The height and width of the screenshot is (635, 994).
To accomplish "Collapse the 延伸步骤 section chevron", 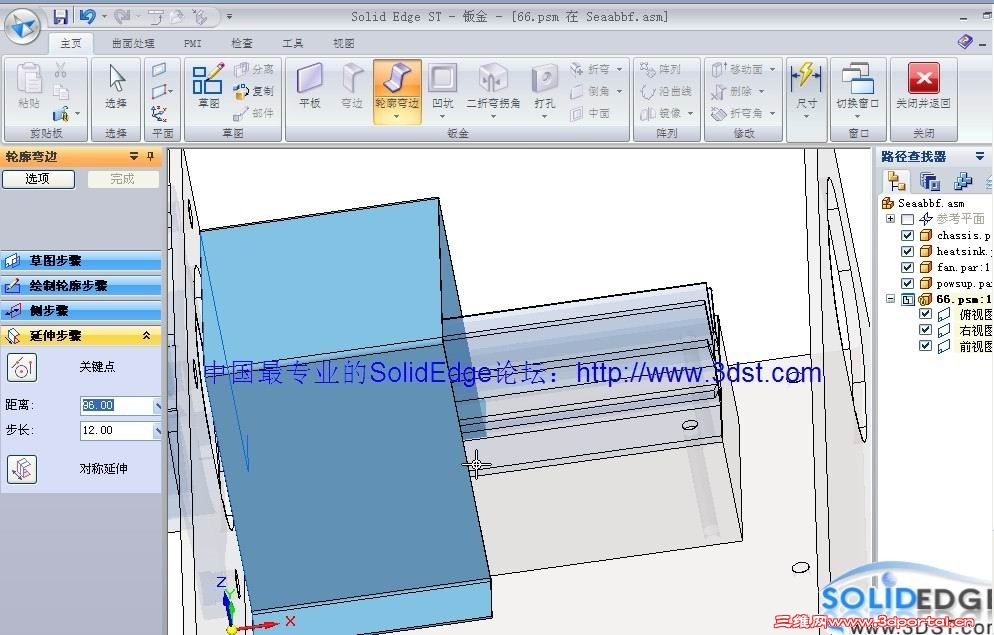I will tap(146, 335).
